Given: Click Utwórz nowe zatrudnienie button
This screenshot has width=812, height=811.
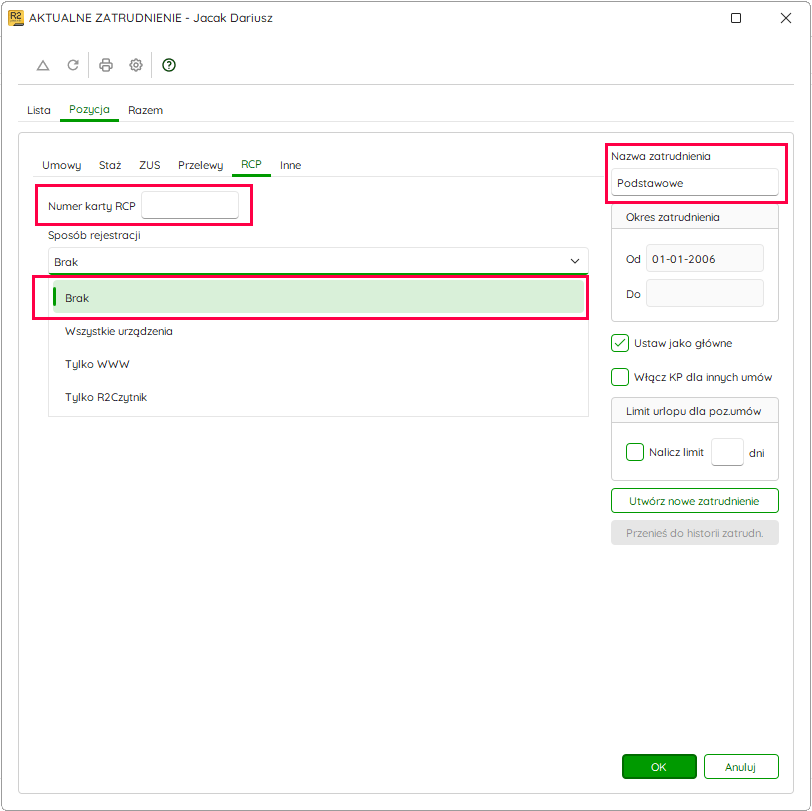Looking at the screenshot, I should point(694,501).
